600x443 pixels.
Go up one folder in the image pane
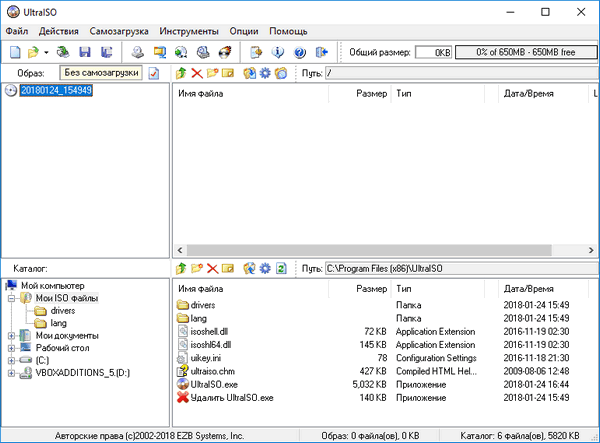[181, 73]
